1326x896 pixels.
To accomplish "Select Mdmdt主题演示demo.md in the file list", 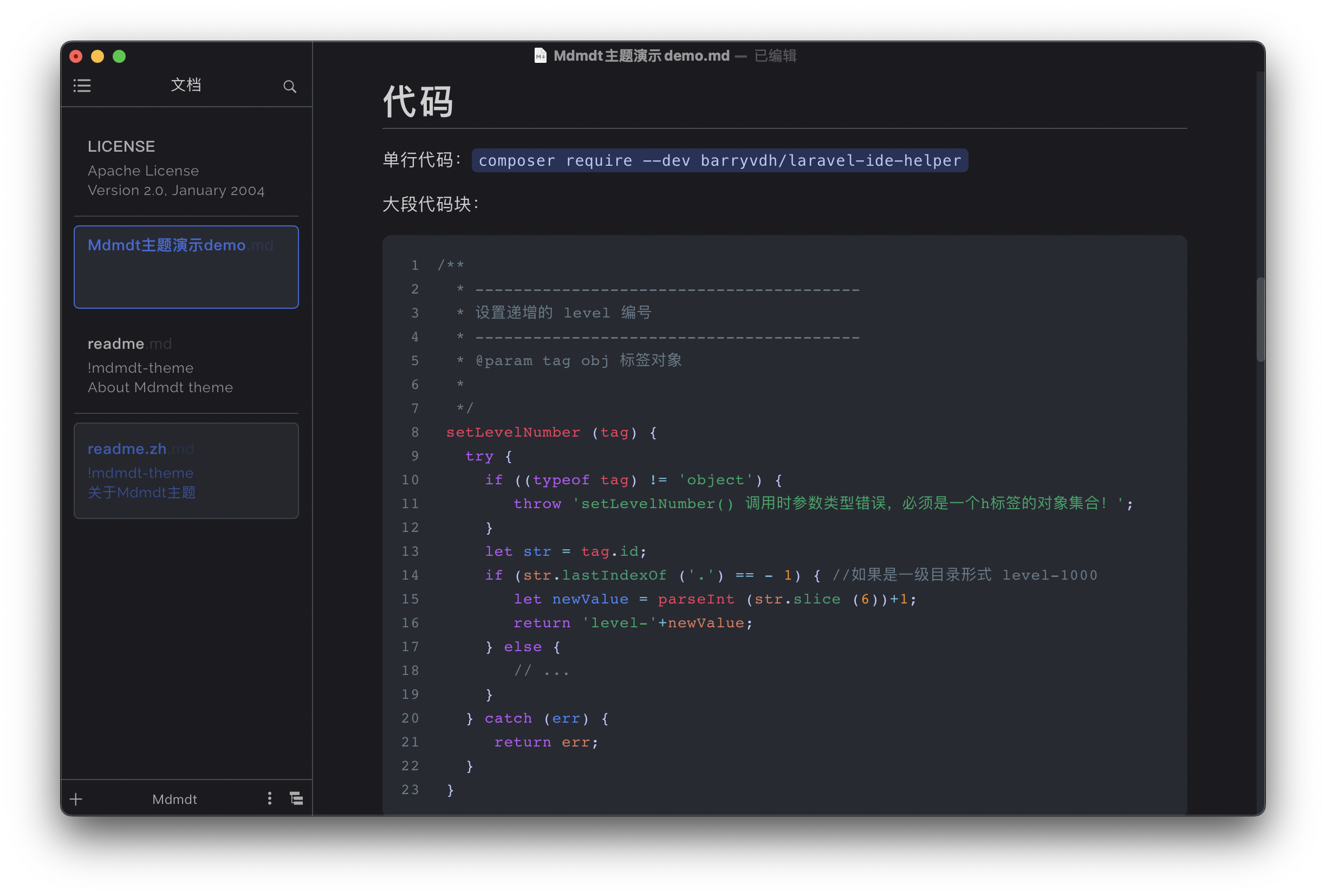I will [186, 267].
